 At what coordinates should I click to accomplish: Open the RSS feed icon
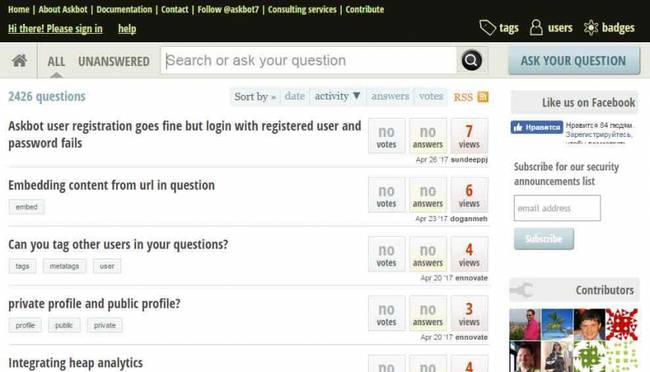point(483,97)
